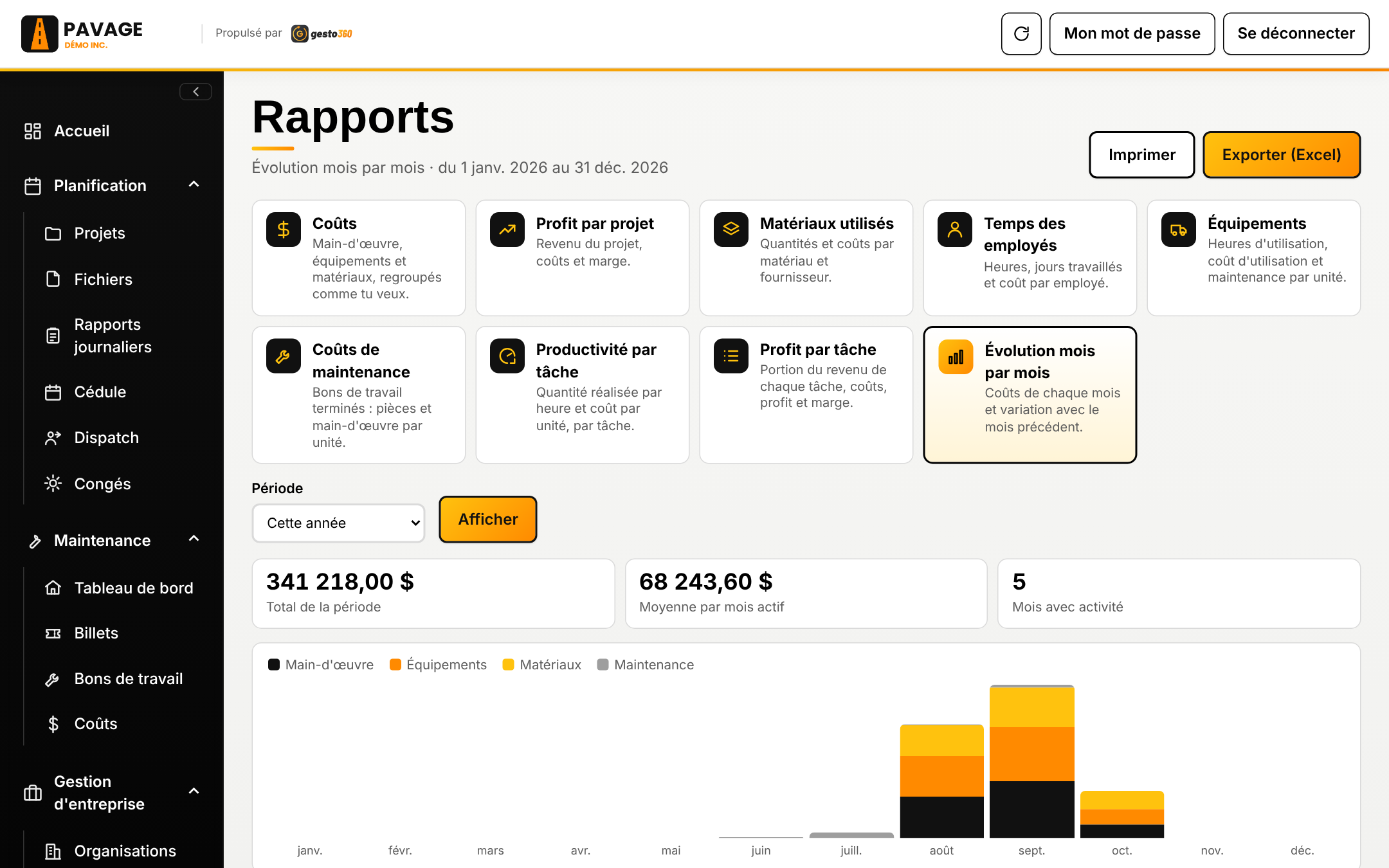This screenshot has height=868, width=1389.
Task: Click the Évolution mois par mois chart icon
Action: [x=956, y=357]
